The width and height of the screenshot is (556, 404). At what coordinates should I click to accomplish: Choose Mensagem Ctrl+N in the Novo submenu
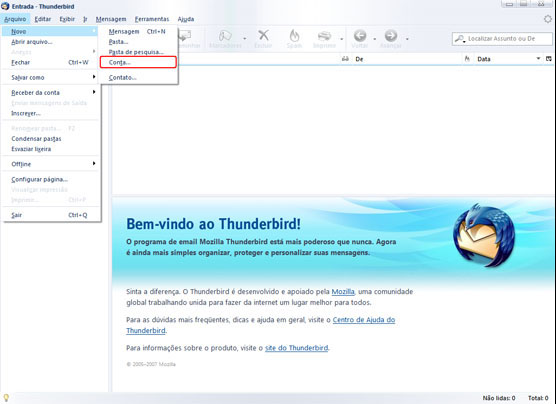[138, 32]
